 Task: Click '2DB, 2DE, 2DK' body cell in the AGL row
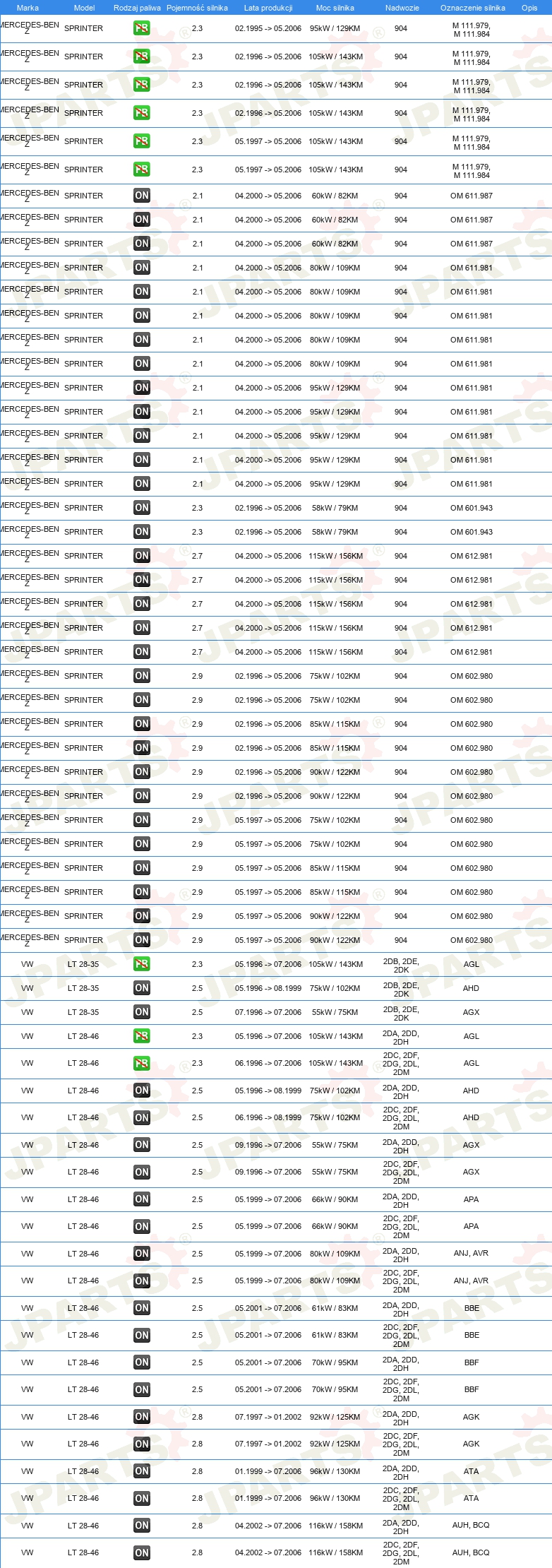(401, 965)
